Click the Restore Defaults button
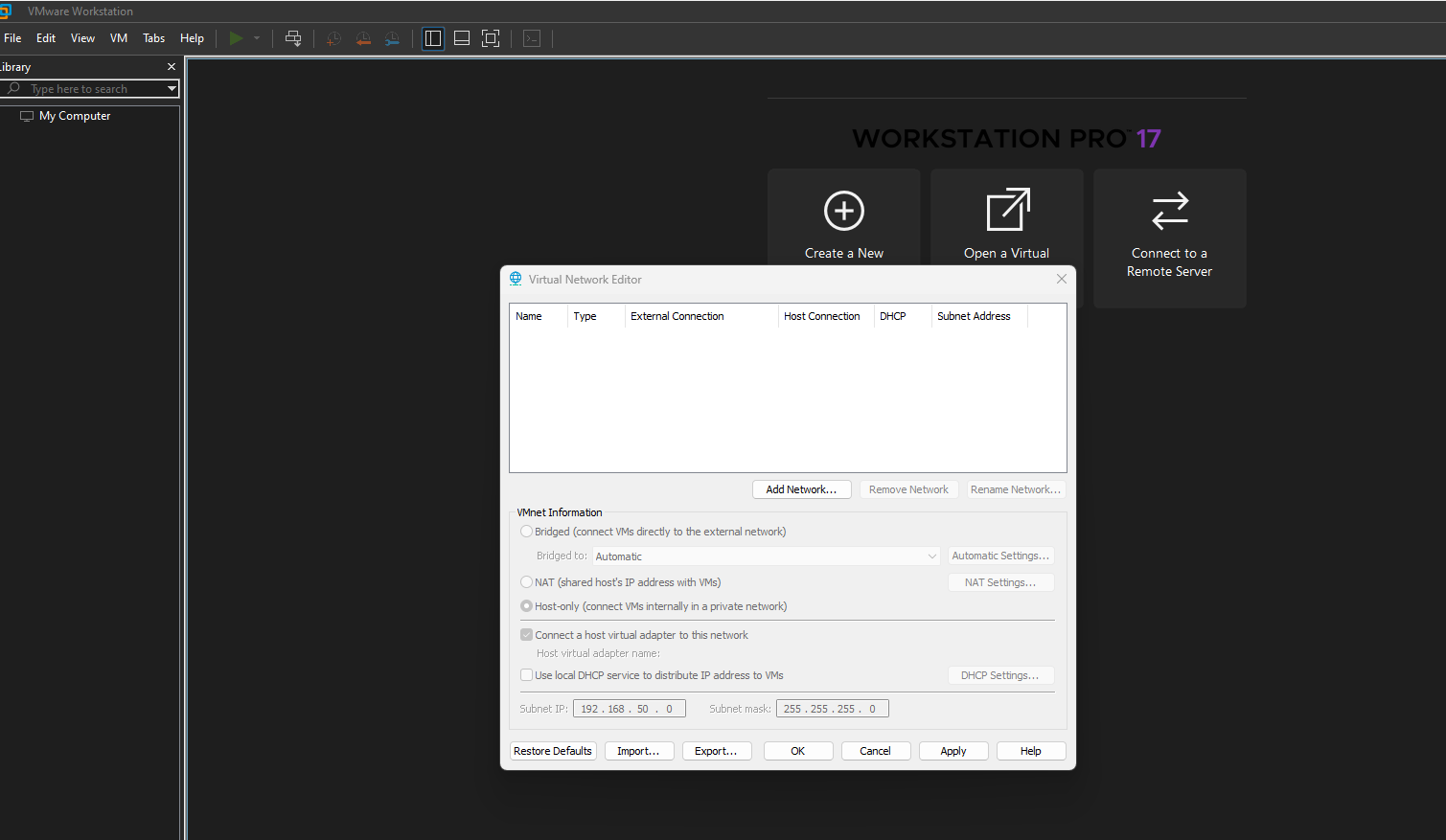The height and width of the screenshot is (840, 1446). click(553, 751)
